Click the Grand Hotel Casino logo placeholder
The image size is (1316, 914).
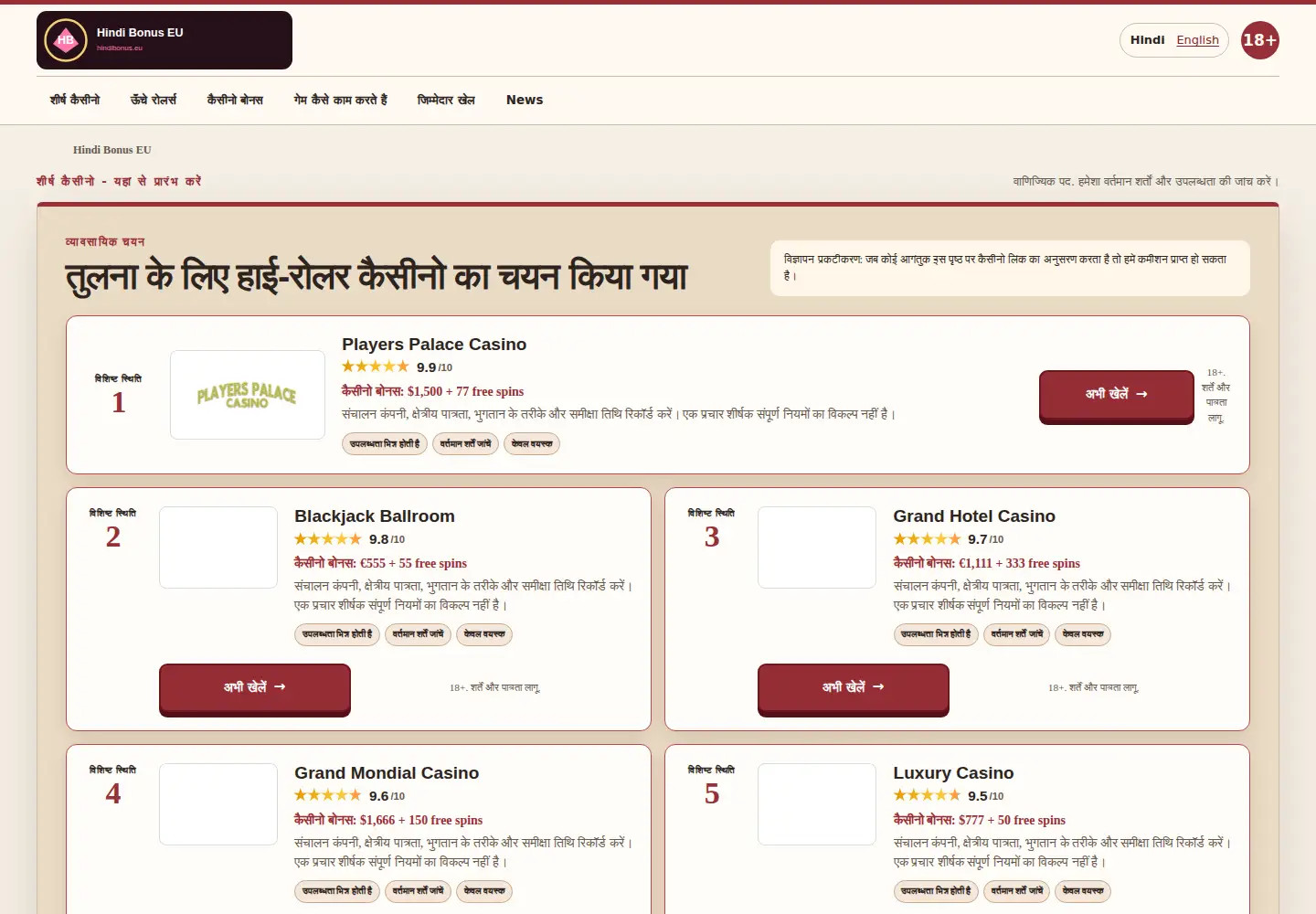pyautogui.click(x=817, y=547)
